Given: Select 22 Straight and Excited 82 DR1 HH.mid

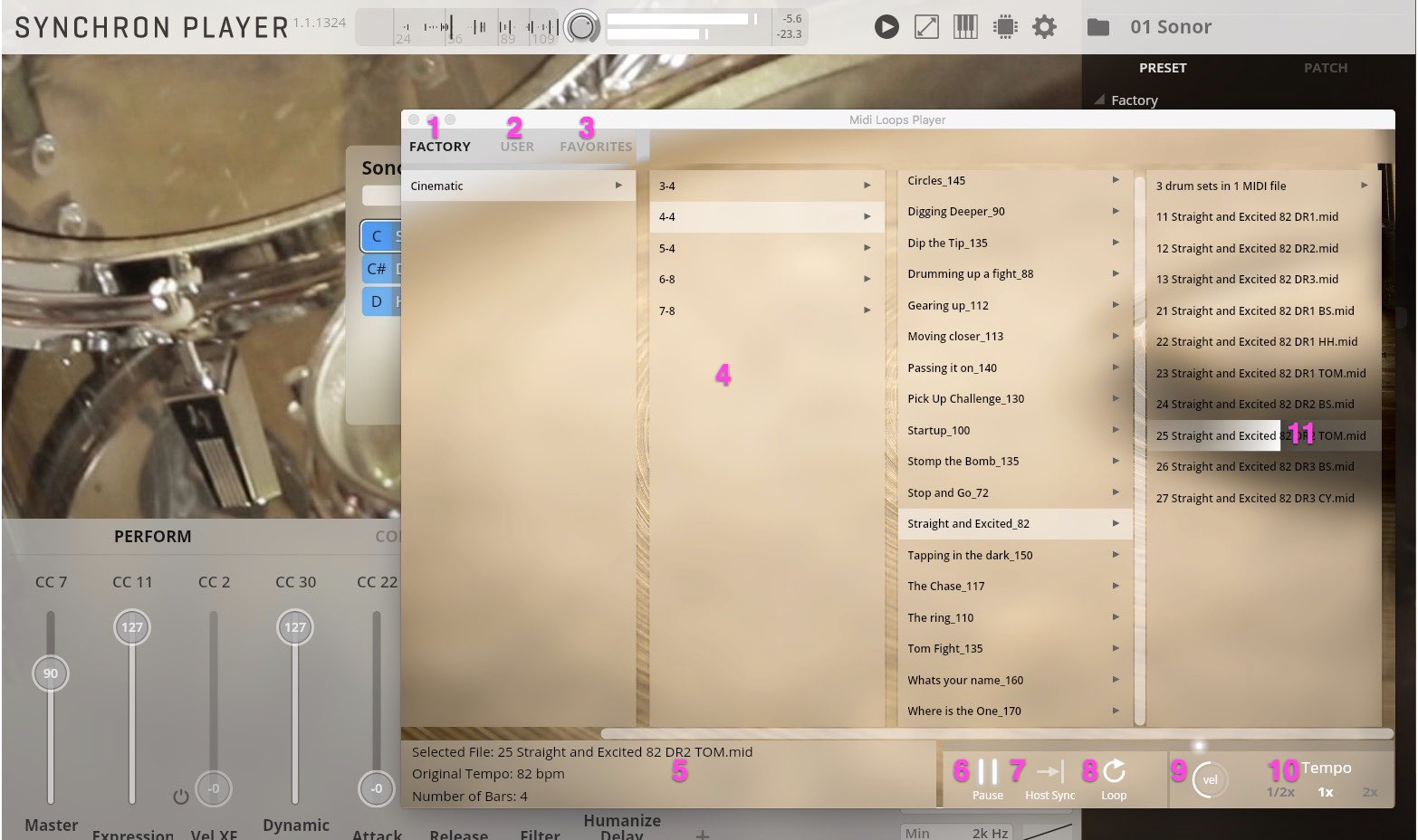Looking at the screenshot, I should 1263,341.
